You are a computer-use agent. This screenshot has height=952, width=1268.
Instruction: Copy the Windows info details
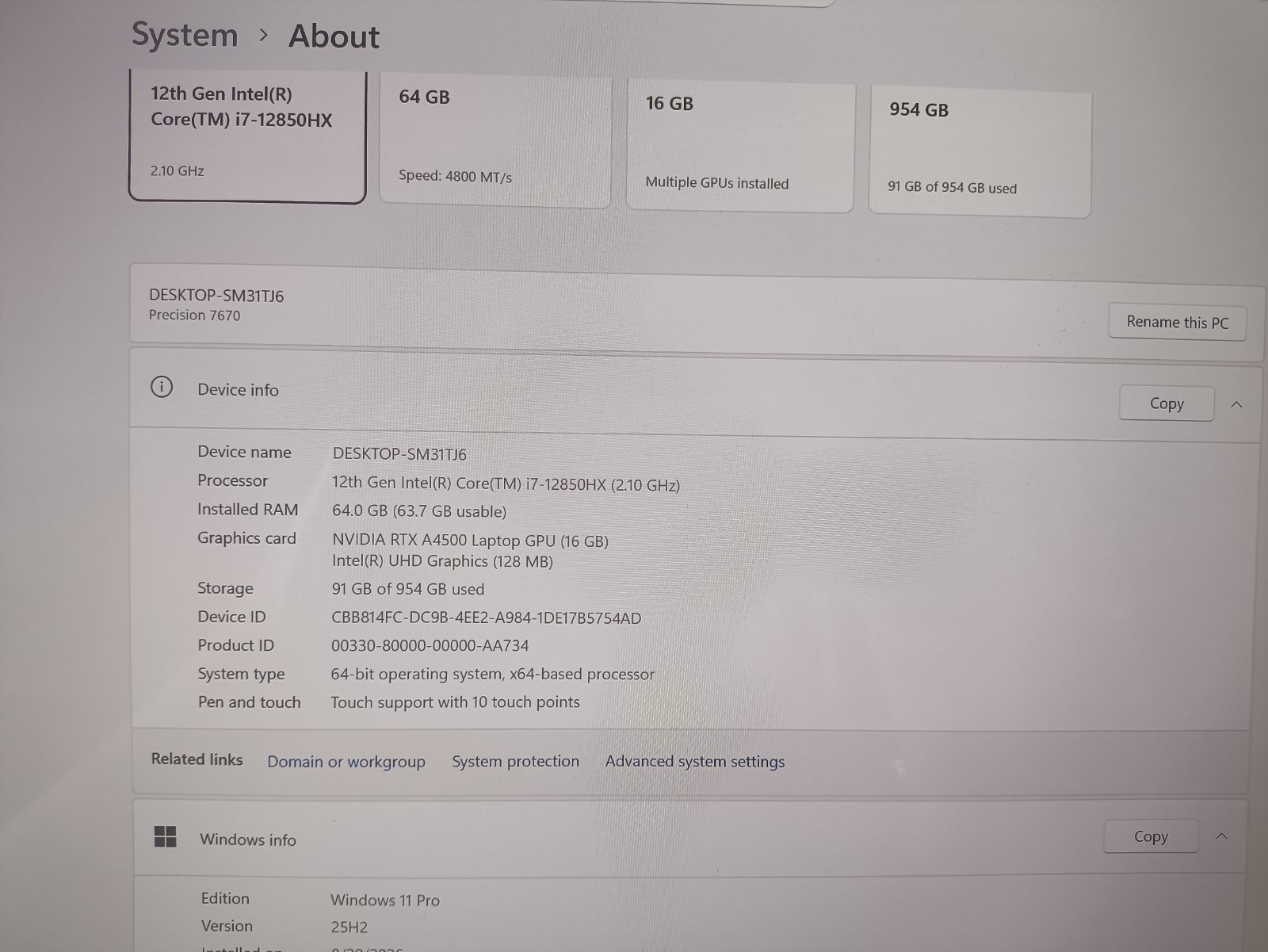1151,836
